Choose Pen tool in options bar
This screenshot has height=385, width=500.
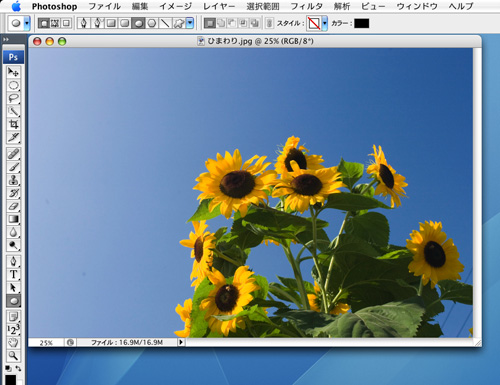pos(84,23)
